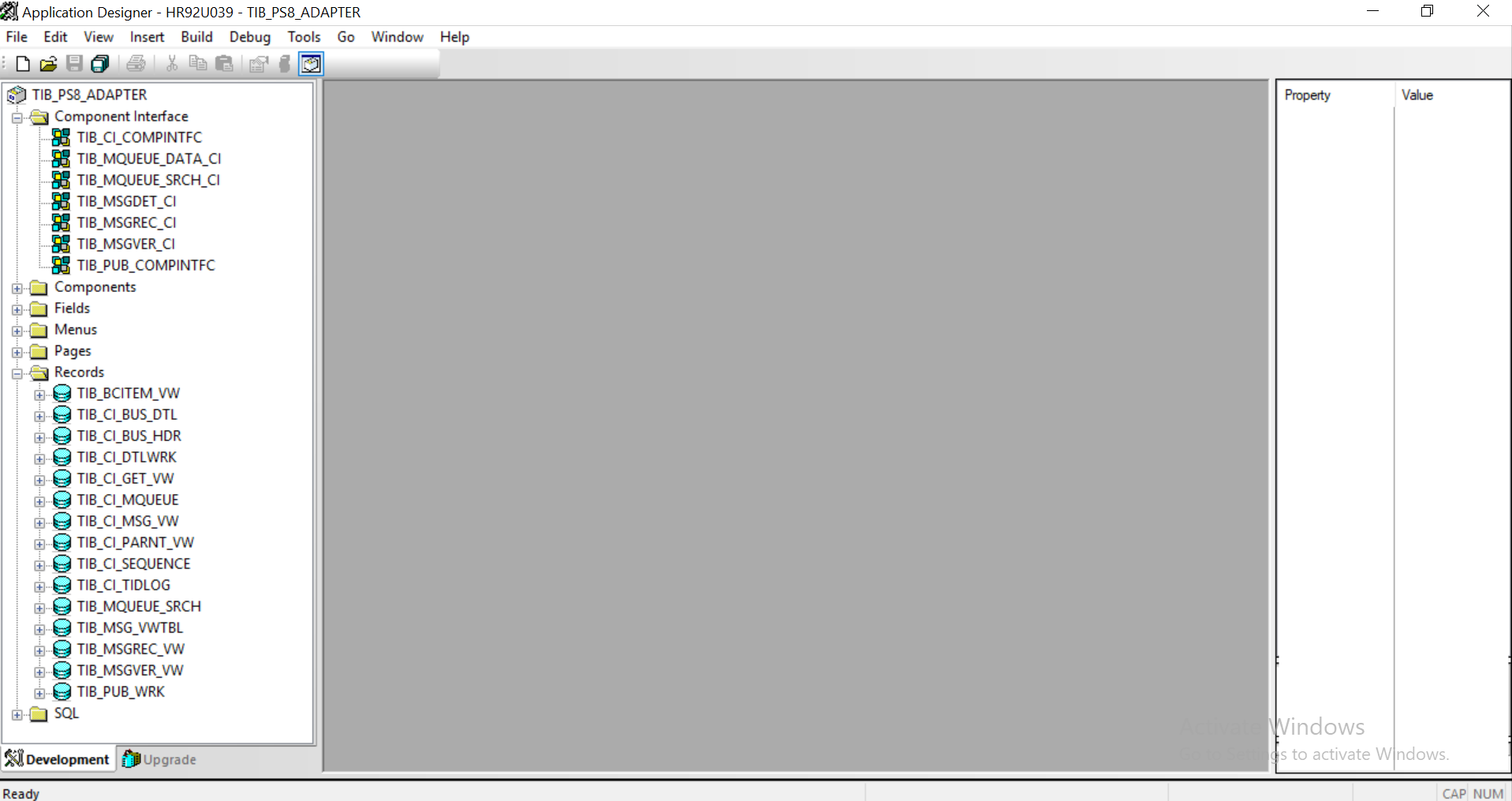The width and height of the screenshot is (1512, 801).
Task: Select the TIB_MSGVER_VW record label
Action: [130, 670]
